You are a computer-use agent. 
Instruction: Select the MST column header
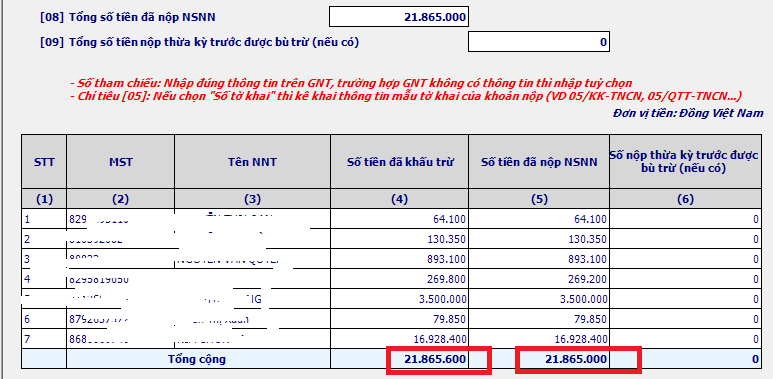pos(121,162)
